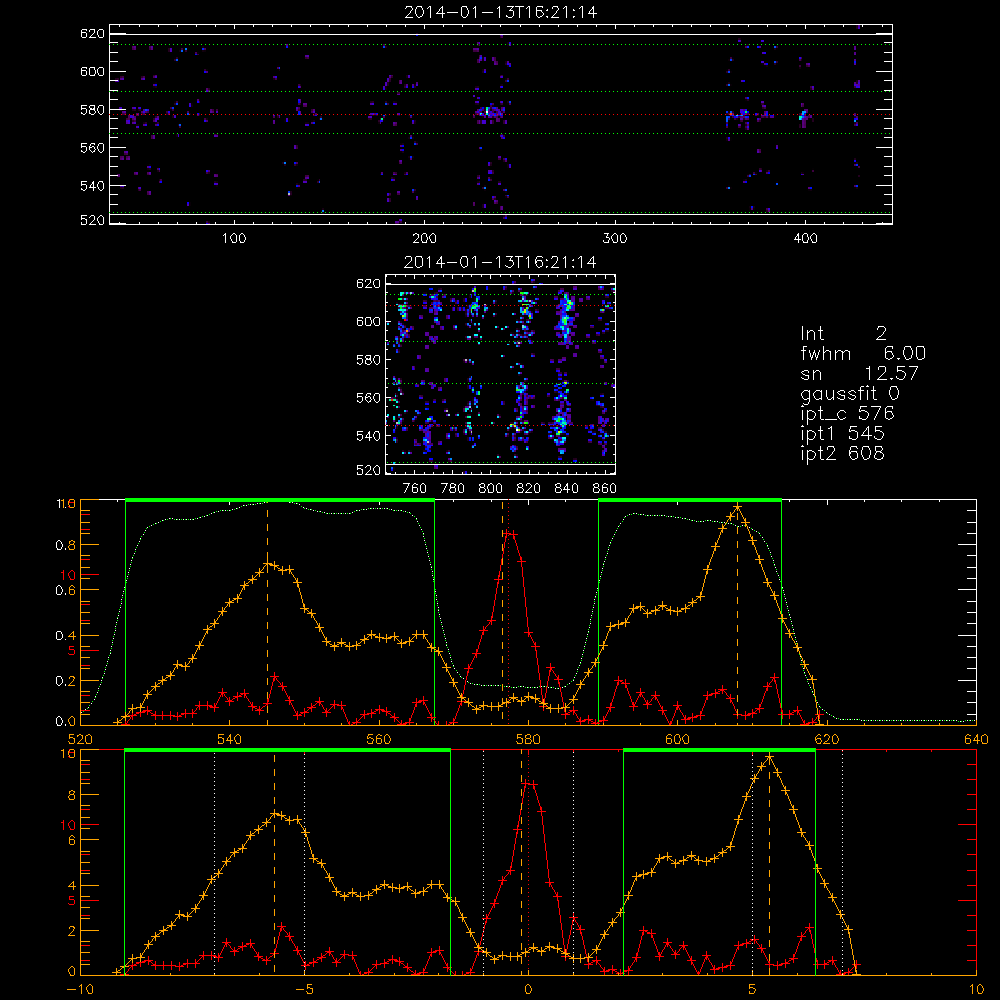This screenshot has width=1000, height=1000.
Task: Click x-axis label -5 on bottom profile plot
Action: tap(304, 990)
